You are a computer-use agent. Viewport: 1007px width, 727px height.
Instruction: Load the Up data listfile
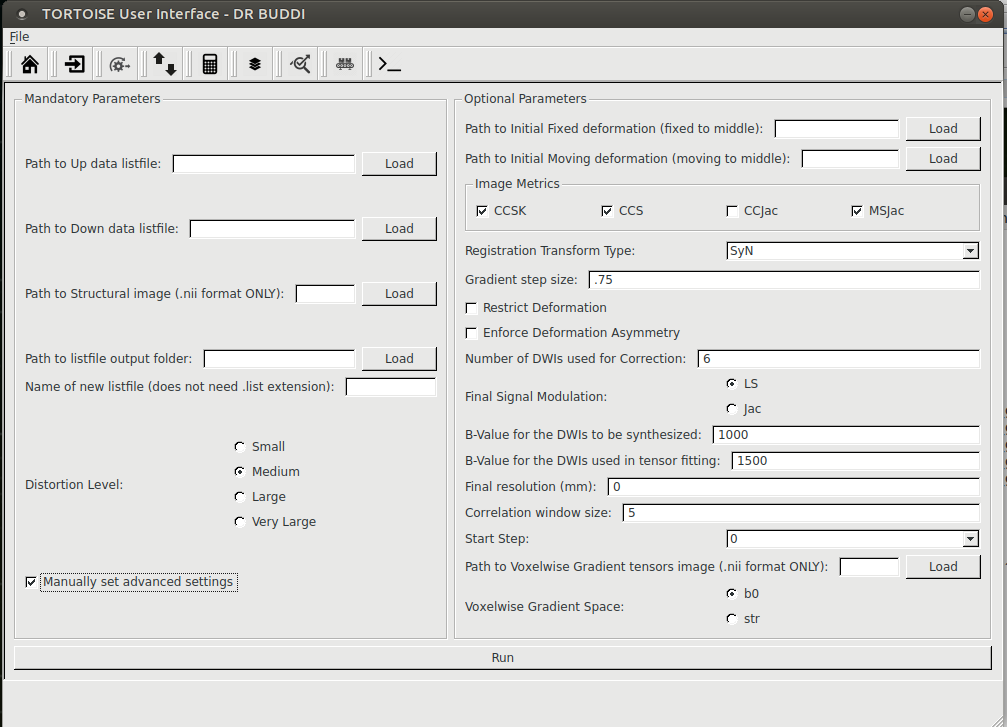click(x=399, y=164)
